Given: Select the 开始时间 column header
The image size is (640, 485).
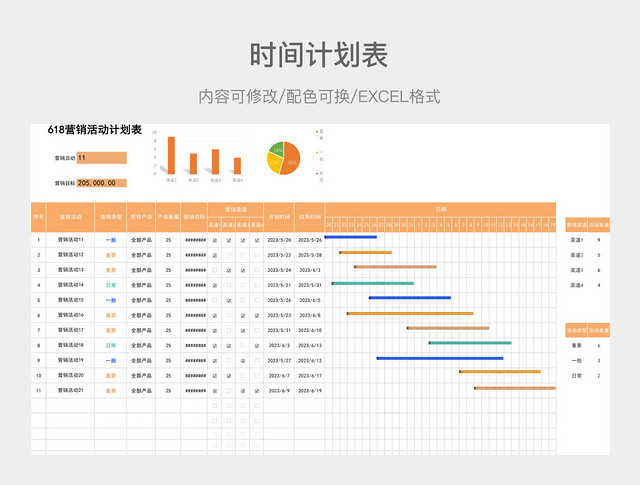Looking at the screenshot, I should click(x=279, y=217).
